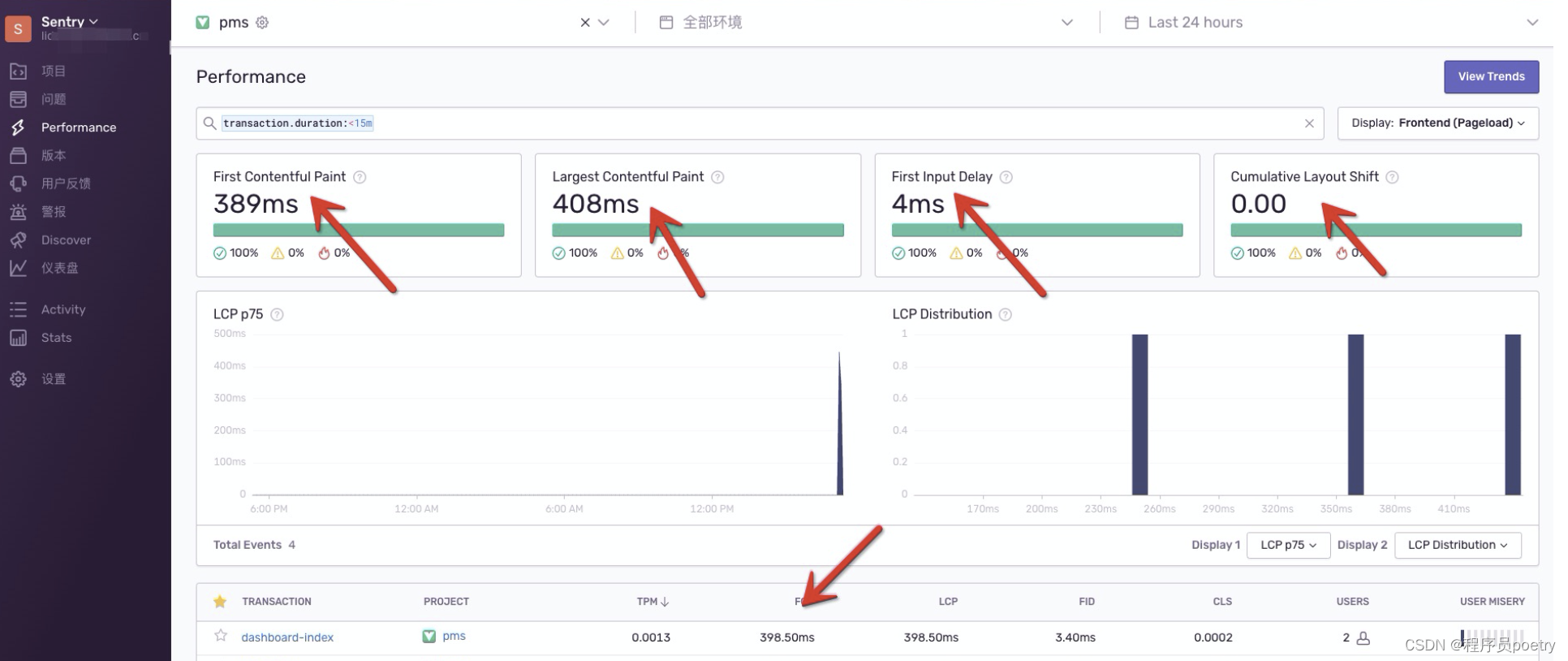Open the LCP p75 Display 1 dropdown
Image resolution: width=1568 pixels, height=661 pixels.
coord(1289,545)
